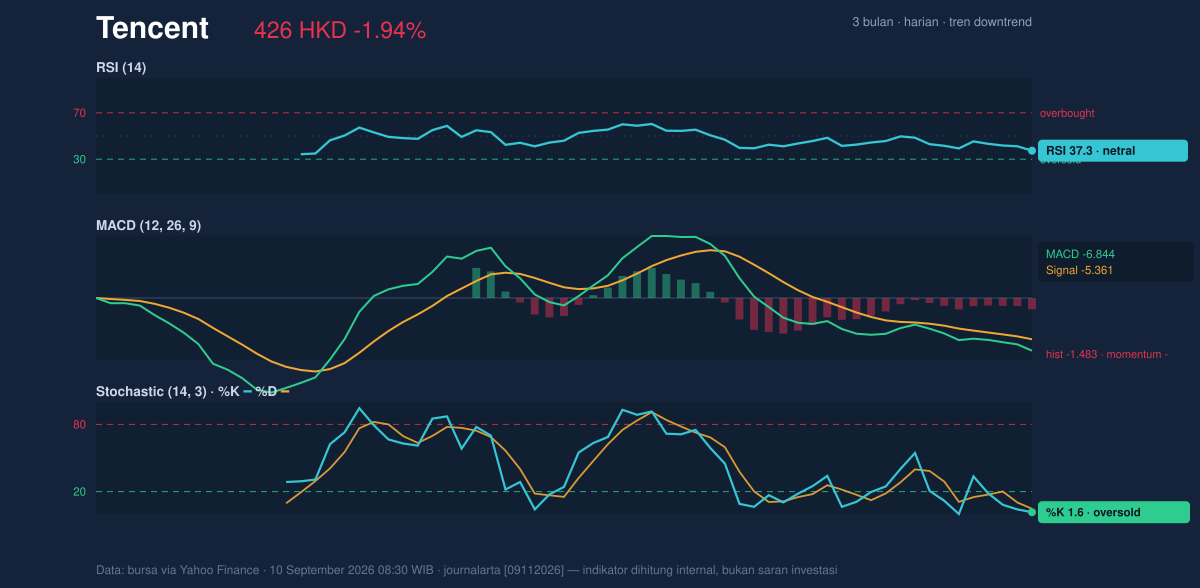1200x588 pixels.
Task: Click the RSI 37.3 netral badge
Action: pyautogui.click(x=1113, y=151)
